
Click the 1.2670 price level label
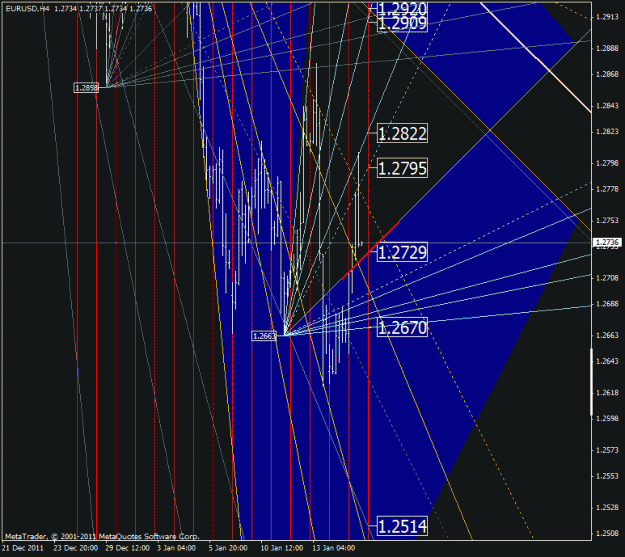[402, 327]
